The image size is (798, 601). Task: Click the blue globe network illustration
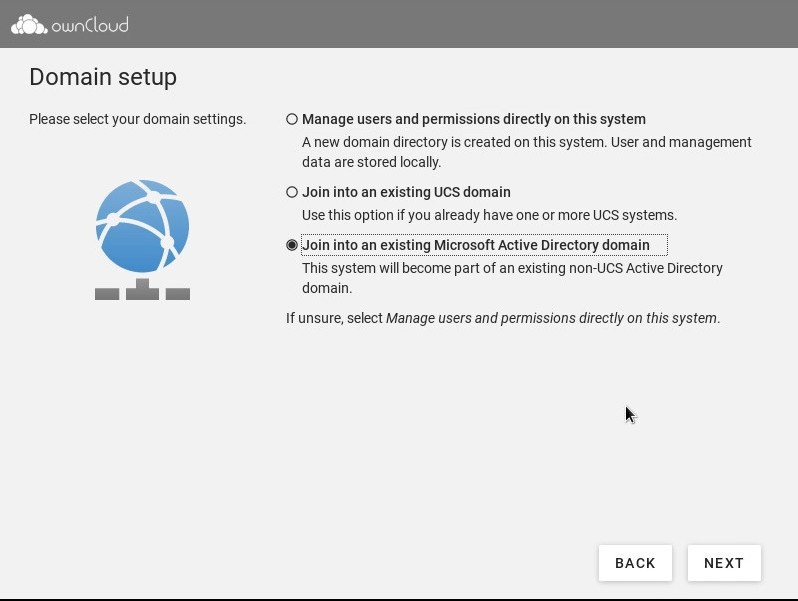[142, 226]
